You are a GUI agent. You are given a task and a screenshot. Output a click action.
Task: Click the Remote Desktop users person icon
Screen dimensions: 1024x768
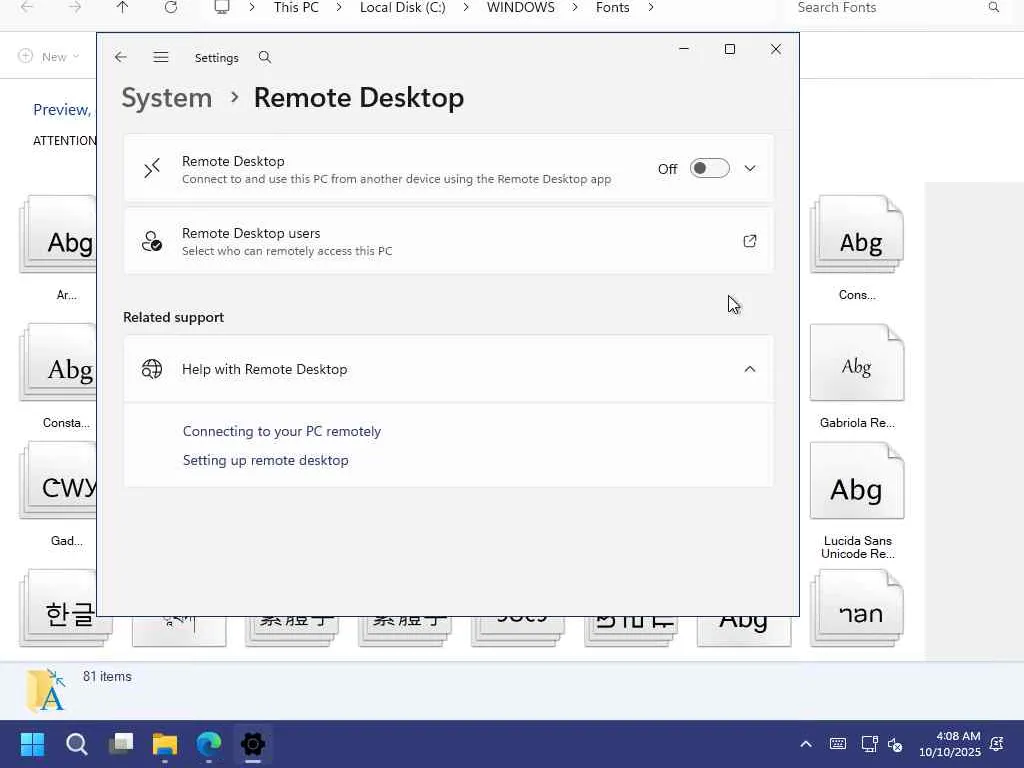(x=152, y=241)
